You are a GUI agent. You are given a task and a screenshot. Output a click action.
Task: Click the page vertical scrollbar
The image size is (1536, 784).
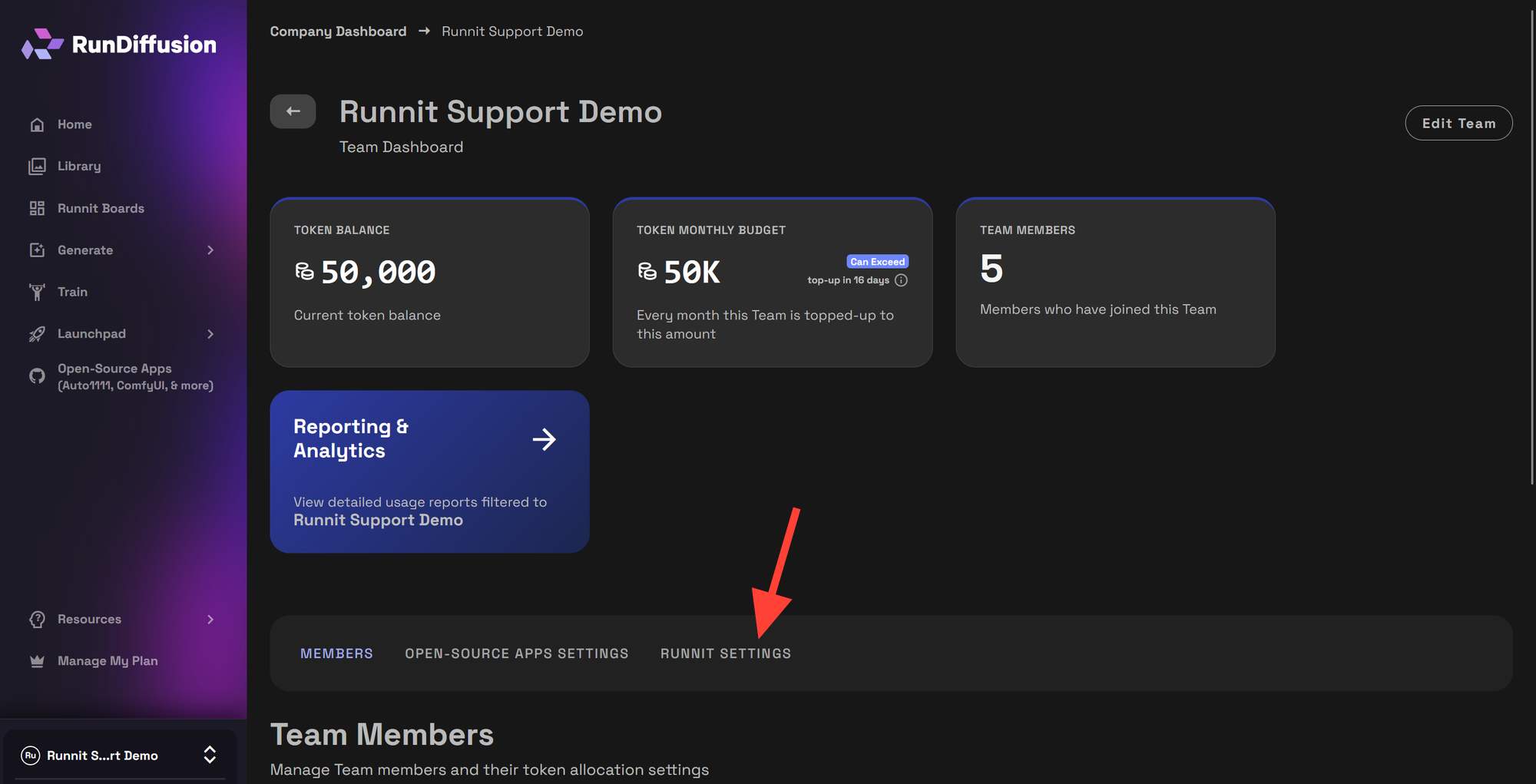coord(1532,246)
